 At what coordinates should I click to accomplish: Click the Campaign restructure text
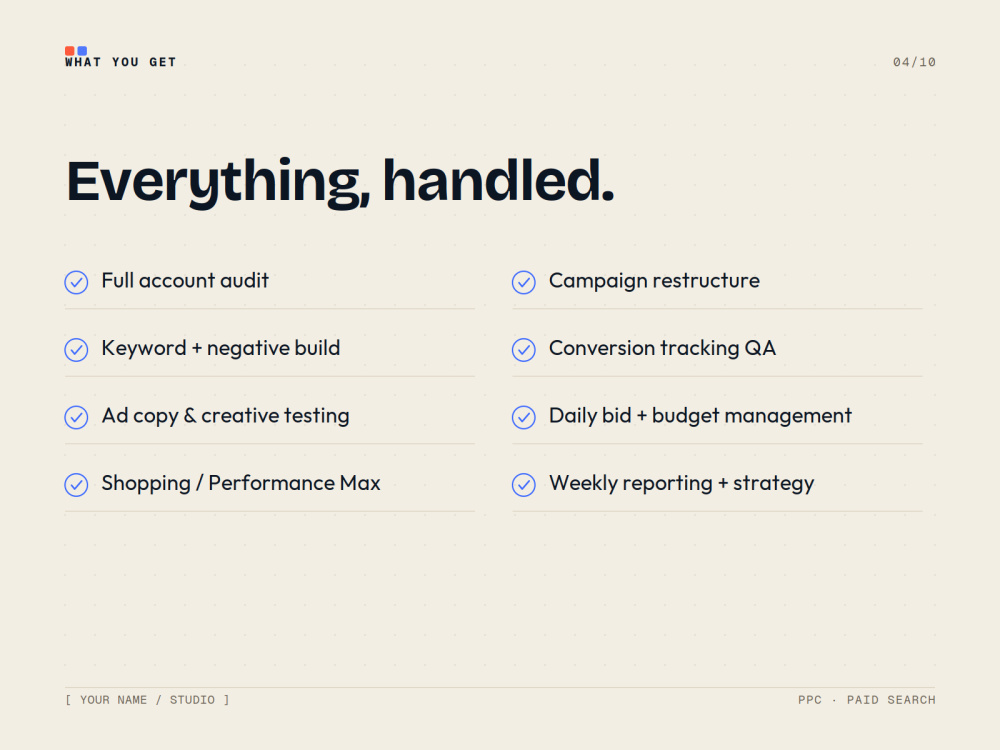(x=654, y=281)
